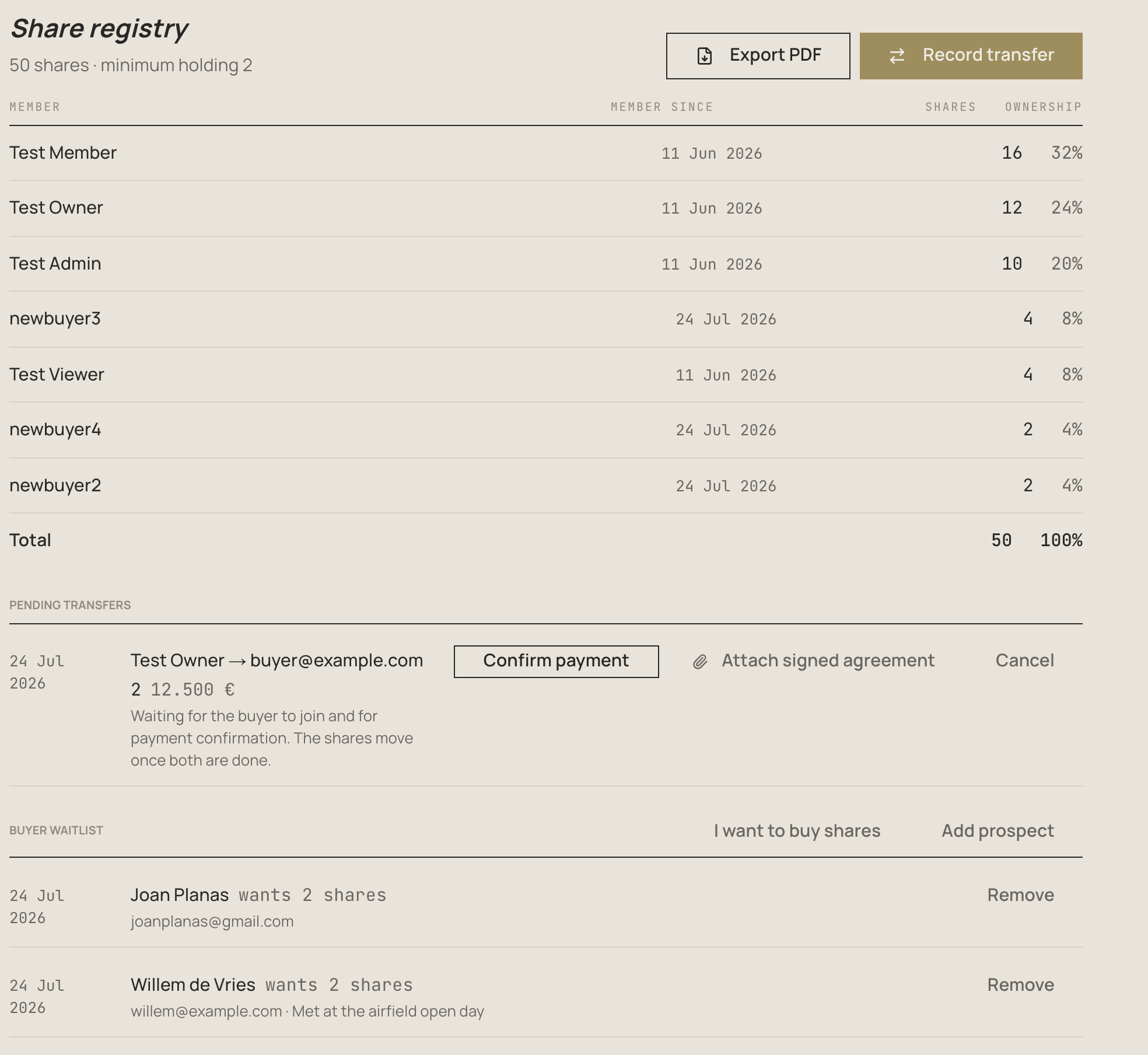Click the 32% ownership value
The width and height of the screenshot is (1148, 1055).
(1067, 153)
